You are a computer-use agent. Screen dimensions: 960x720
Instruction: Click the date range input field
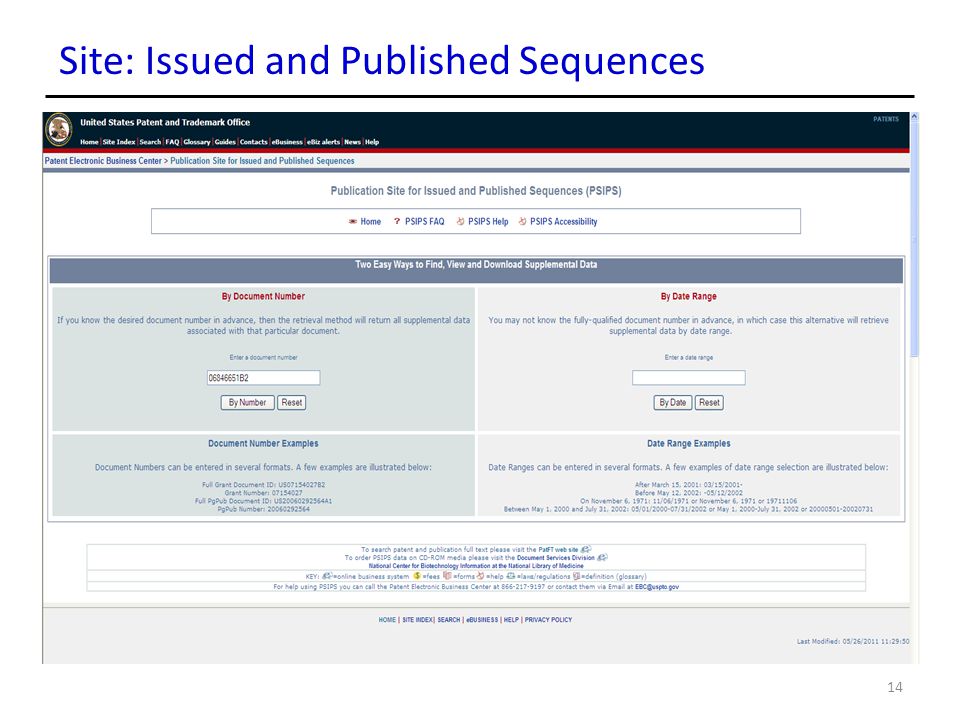click(x=689, y=378)
